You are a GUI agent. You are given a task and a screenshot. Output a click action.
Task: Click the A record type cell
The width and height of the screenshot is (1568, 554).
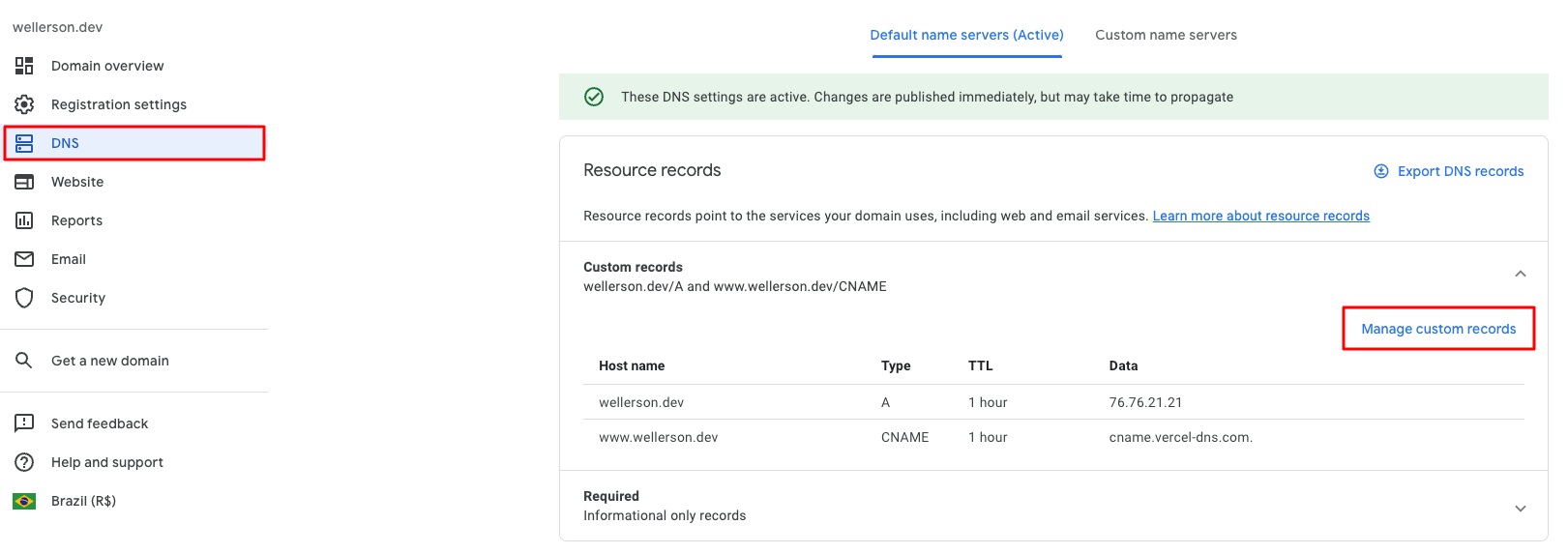[885, 402]
